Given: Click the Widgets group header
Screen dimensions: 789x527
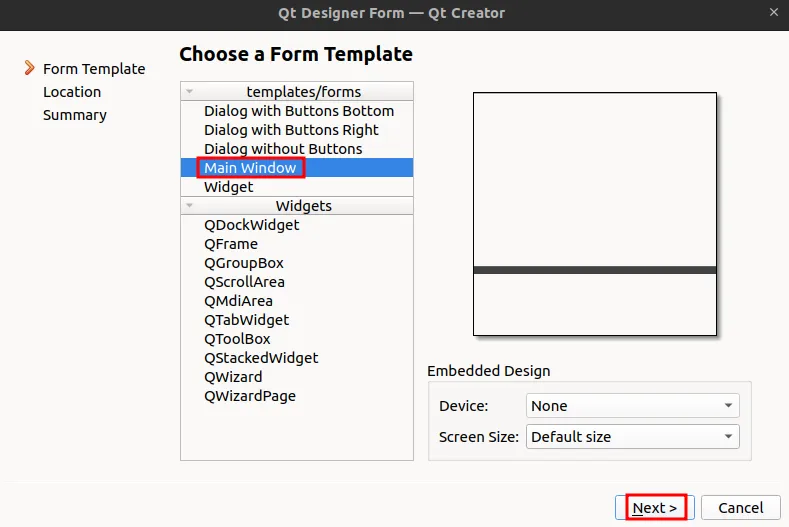Looking at the screenshot, I should [297, 205].
